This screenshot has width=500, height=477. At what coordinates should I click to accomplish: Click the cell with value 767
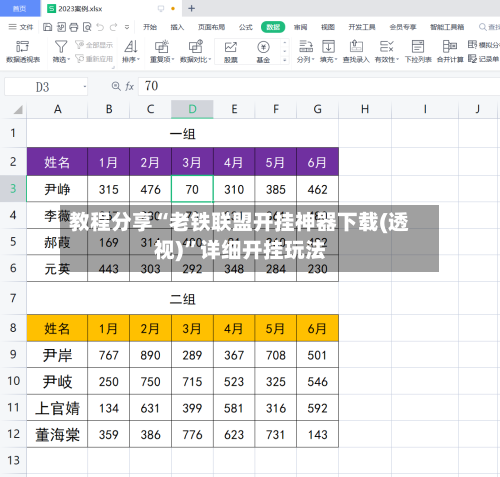click(x=108, y=355)
